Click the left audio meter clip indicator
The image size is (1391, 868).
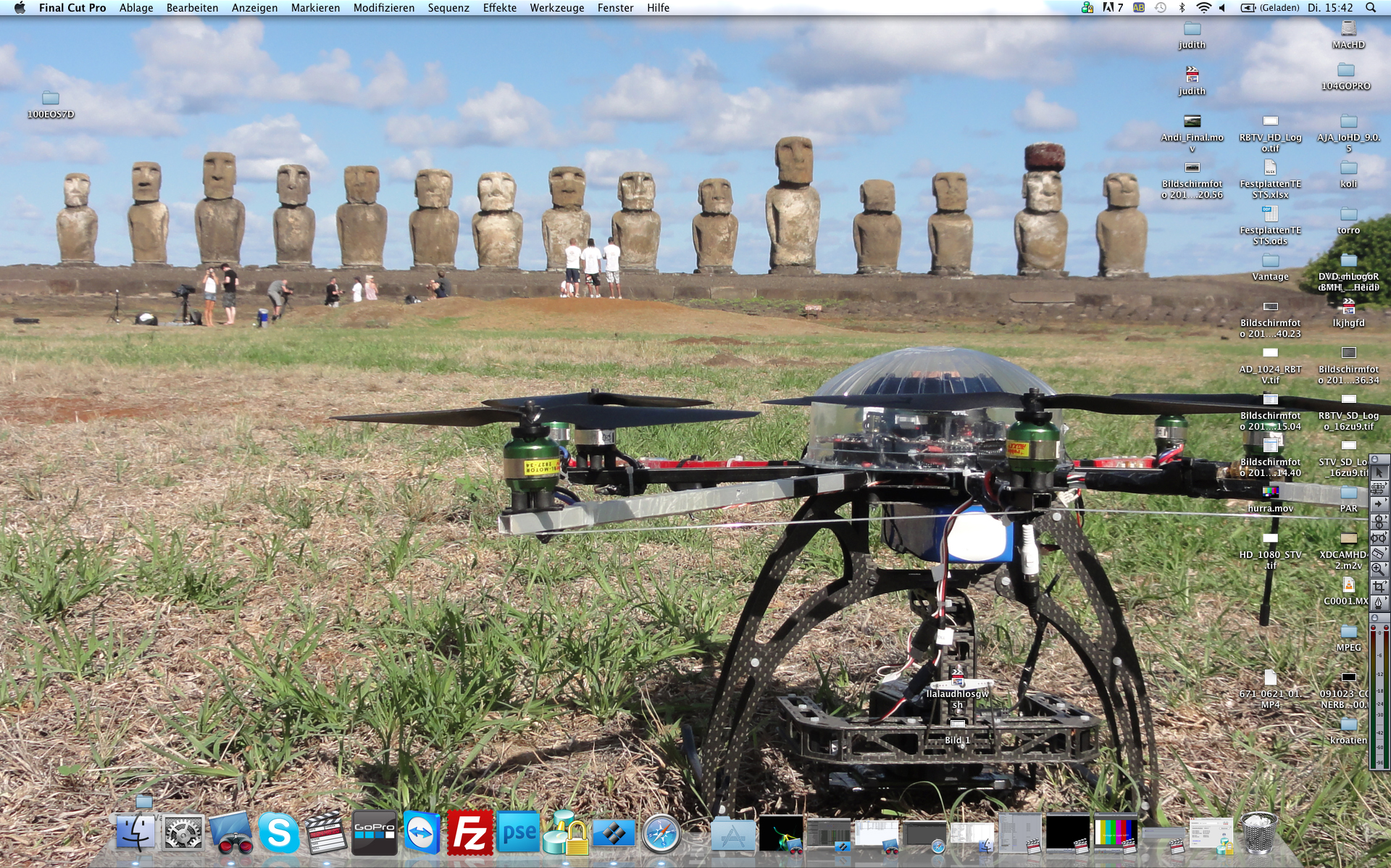[x=1374, y=629]
